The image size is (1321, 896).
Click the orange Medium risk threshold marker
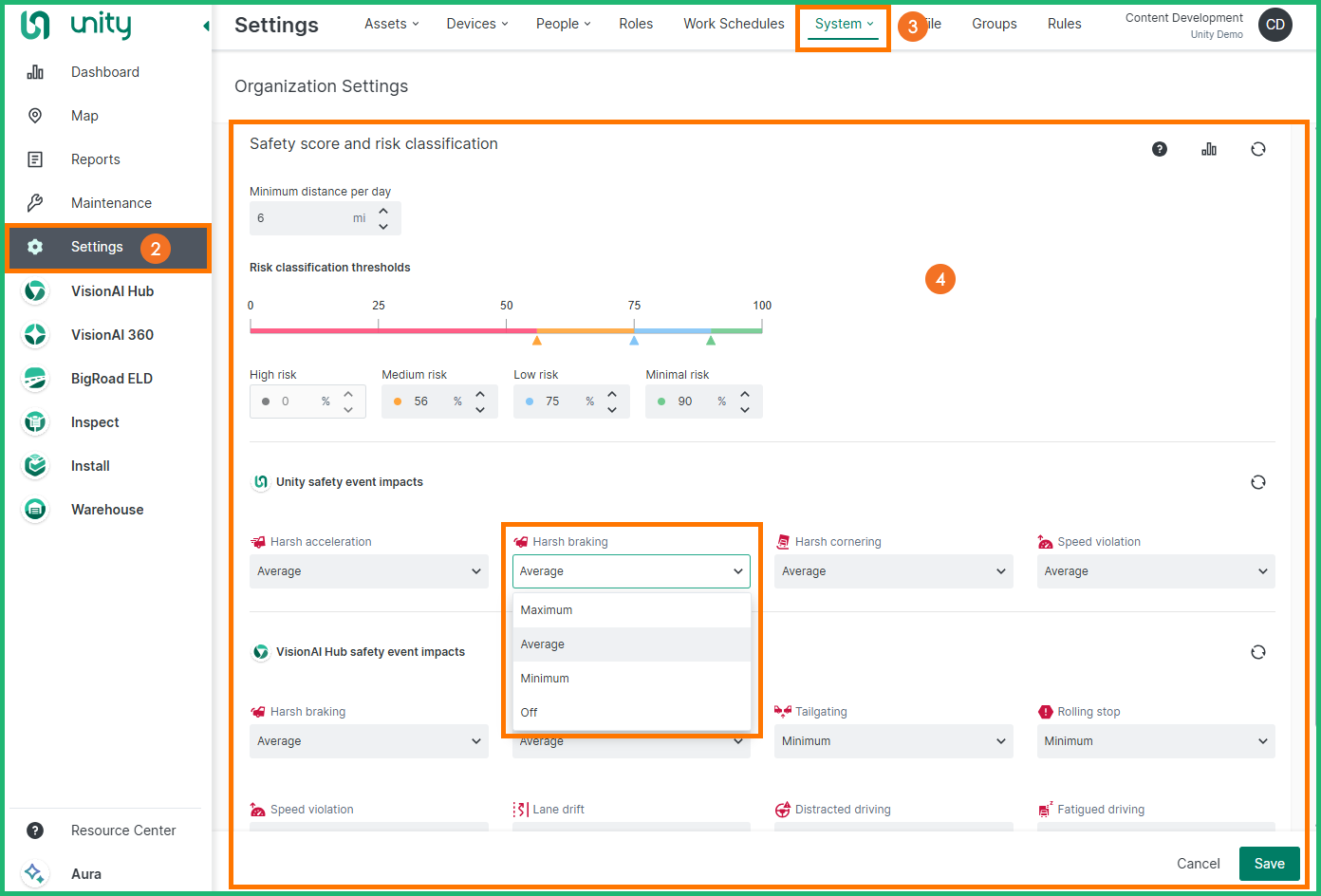tap(537, 340)
